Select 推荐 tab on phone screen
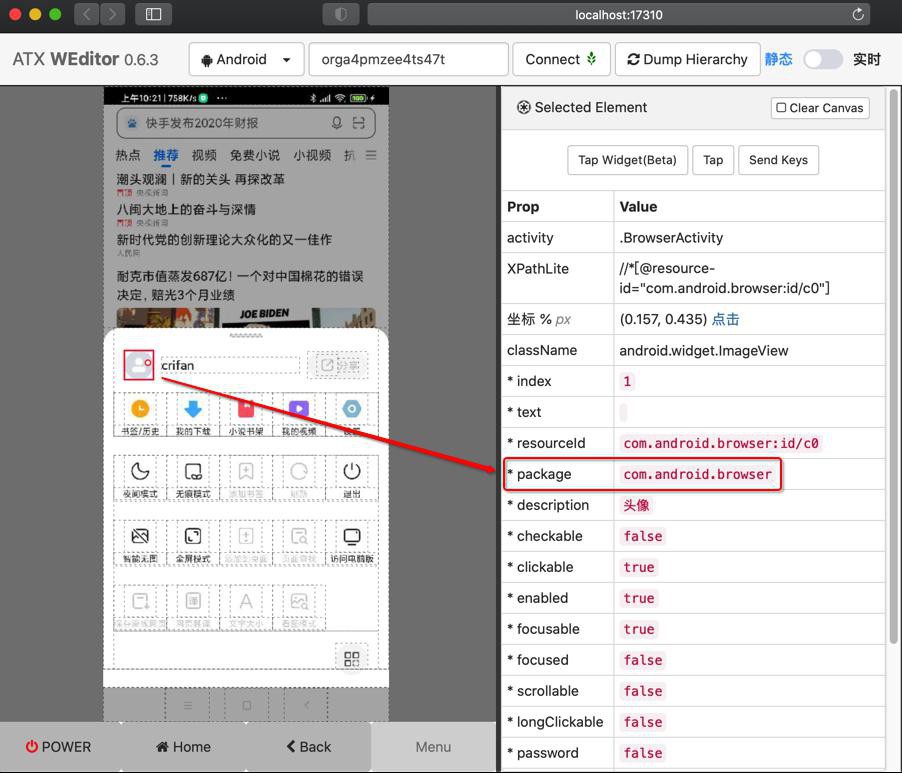 coord(166,155)
